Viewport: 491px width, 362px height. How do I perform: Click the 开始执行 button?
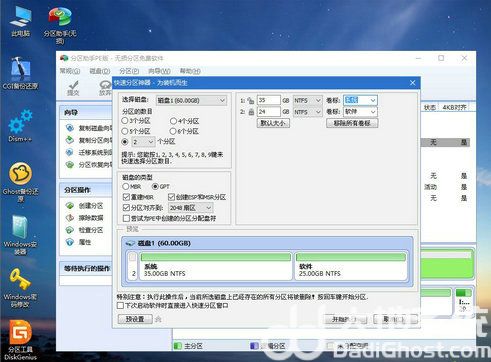pyautogui.click(x=346, y=319)
